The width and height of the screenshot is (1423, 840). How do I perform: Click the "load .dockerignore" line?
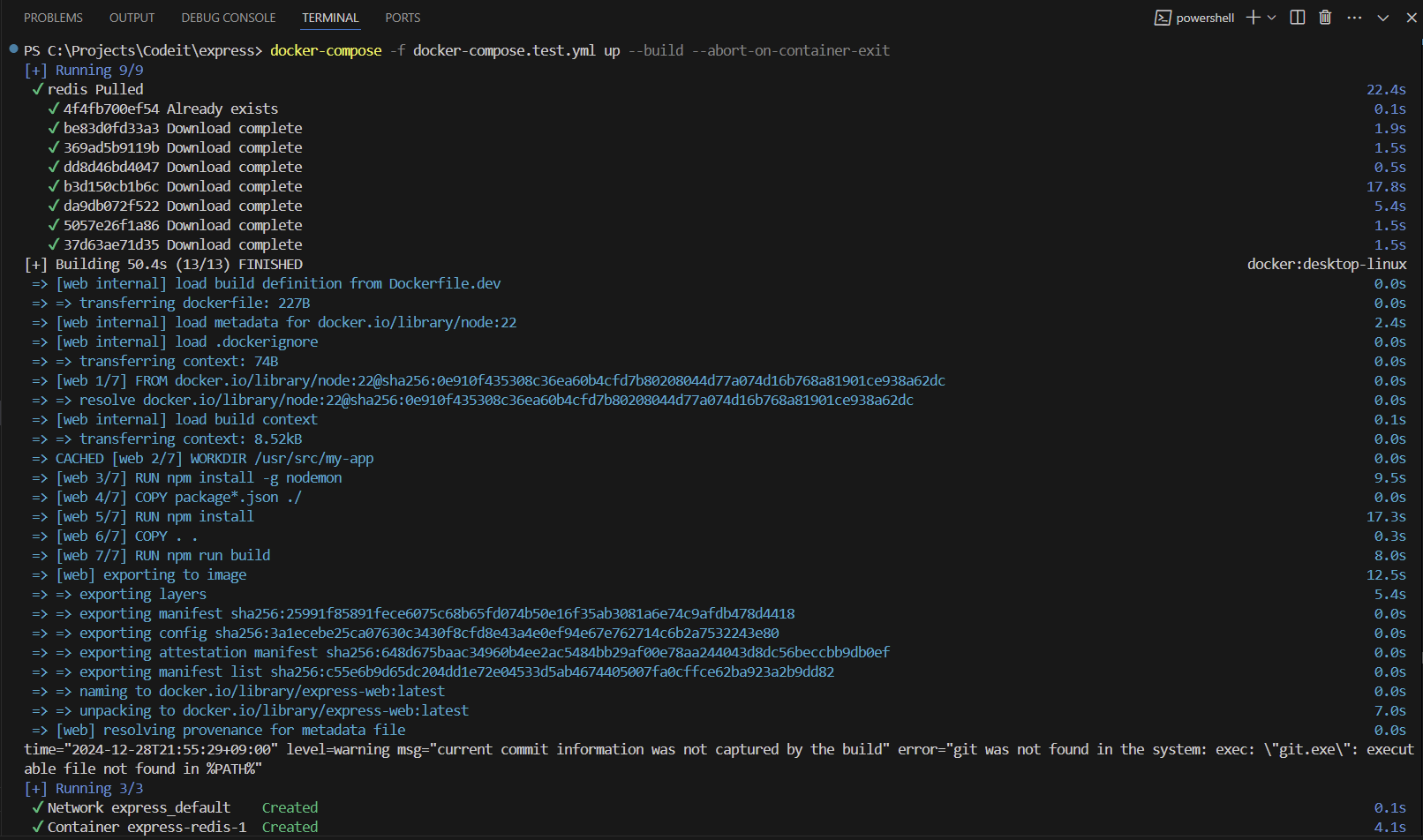[175, 341]
